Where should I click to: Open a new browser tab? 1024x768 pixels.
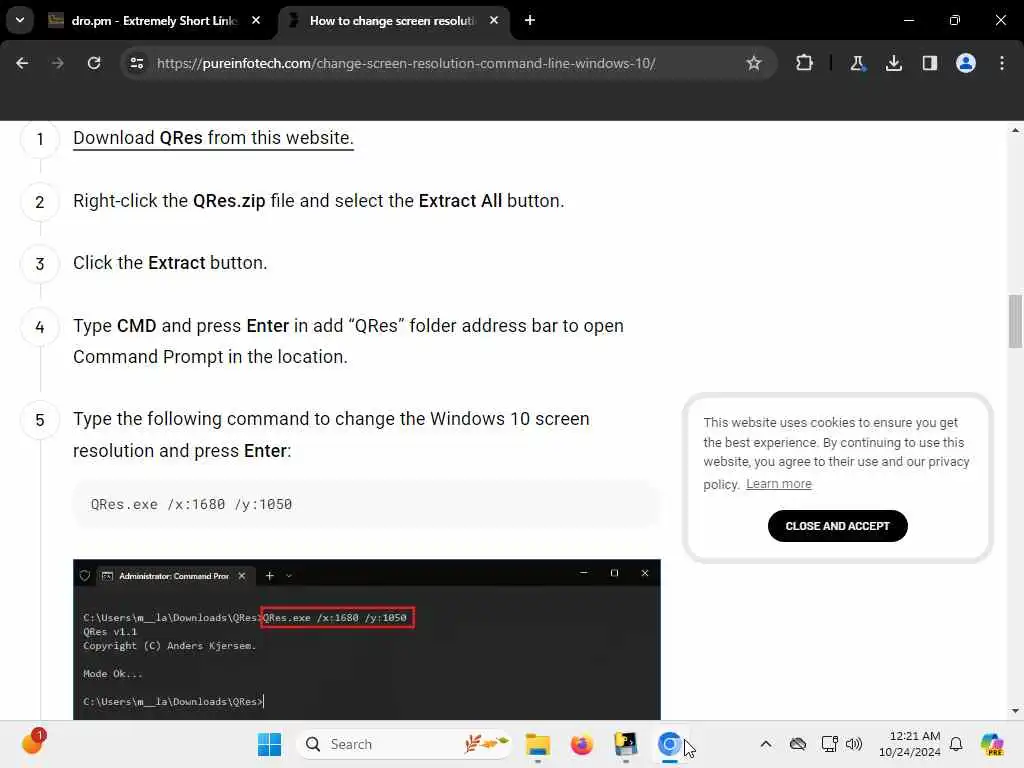pos(530,21)
